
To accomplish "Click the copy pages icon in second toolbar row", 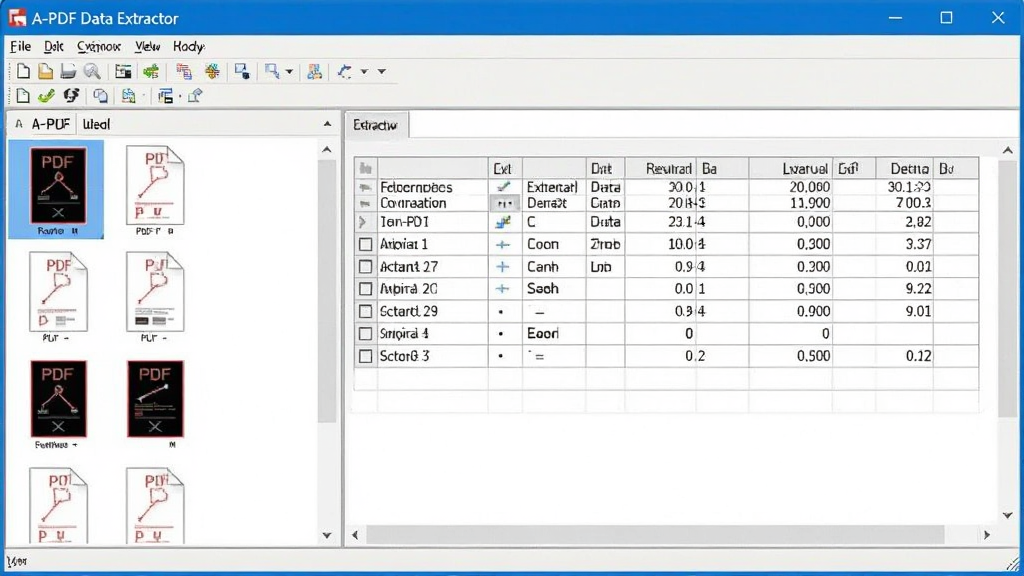I will click(x=100, y=96).
